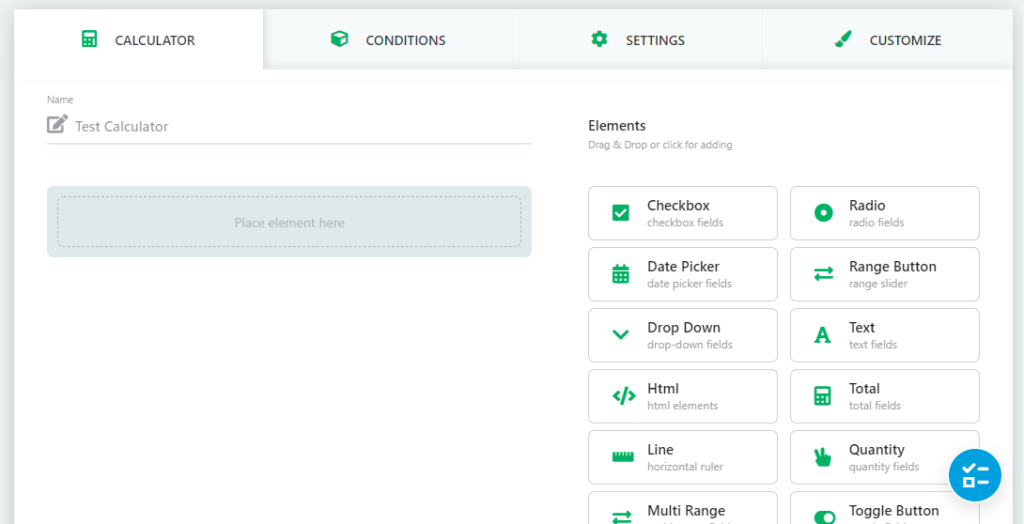
Task: Click the Checkbox element's green check icon
Action: coord(620,213)
